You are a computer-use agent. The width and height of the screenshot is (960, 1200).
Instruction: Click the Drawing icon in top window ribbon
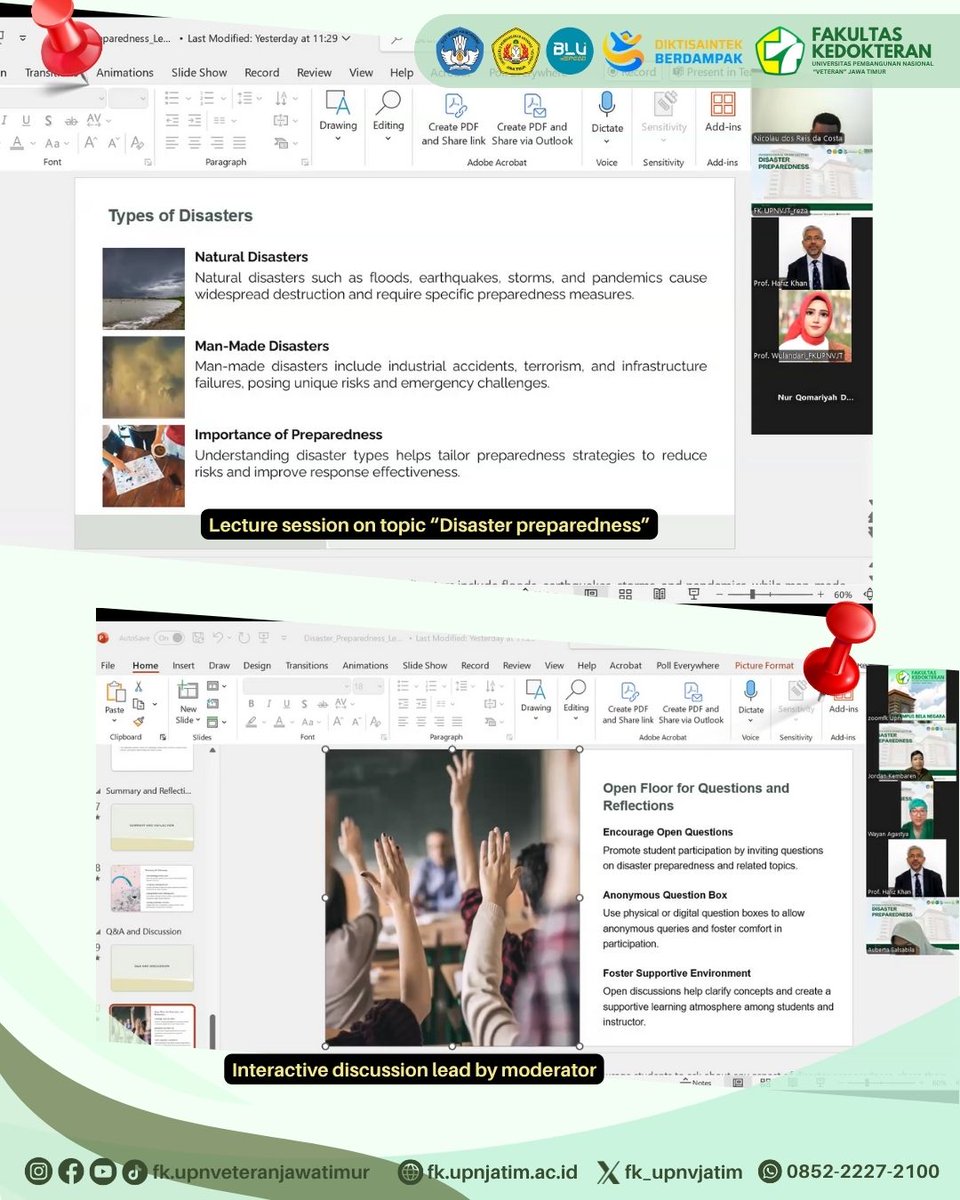[x=338, y=104]
